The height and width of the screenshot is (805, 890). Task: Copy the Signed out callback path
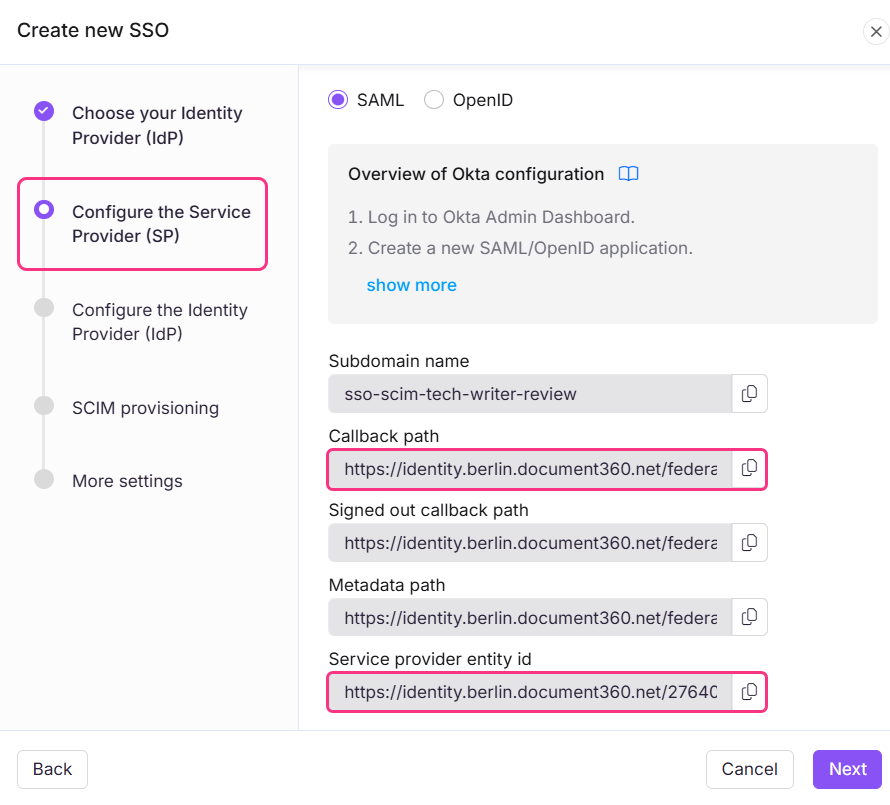(749, 542)
